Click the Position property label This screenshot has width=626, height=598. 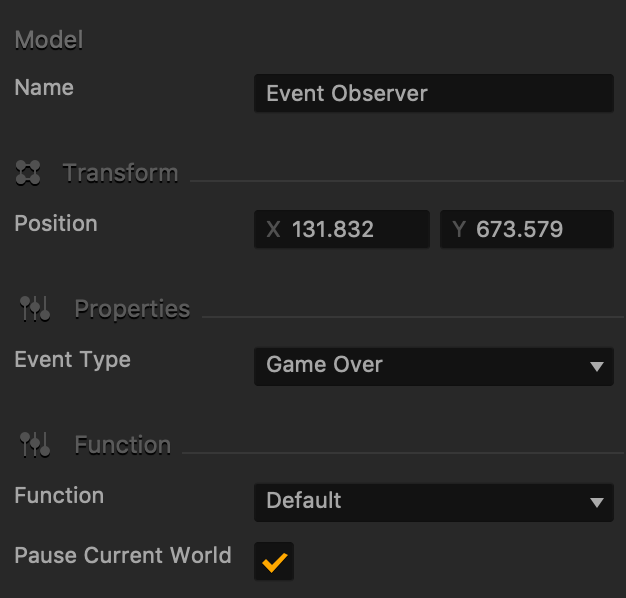[56, 223]
